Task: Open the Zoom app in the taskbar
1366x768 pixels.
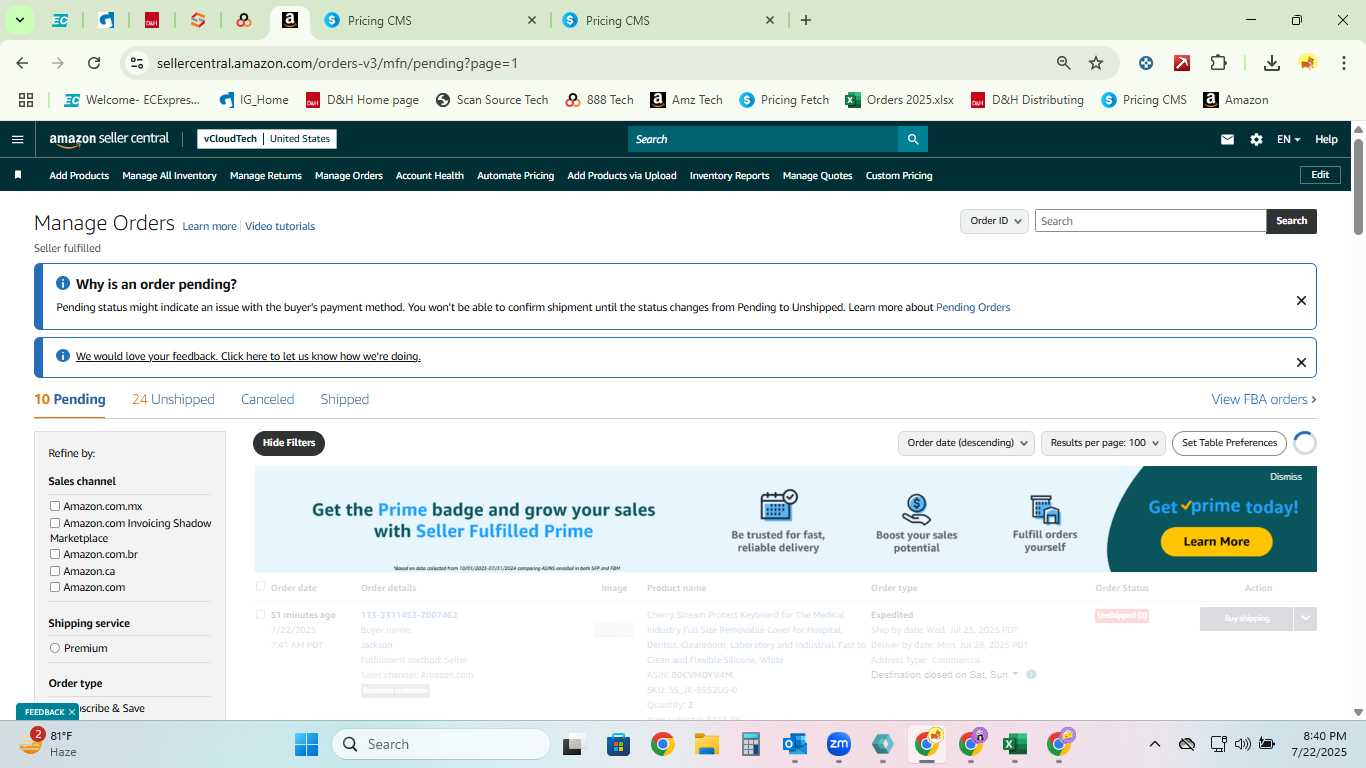Action: tap(838, 744)
